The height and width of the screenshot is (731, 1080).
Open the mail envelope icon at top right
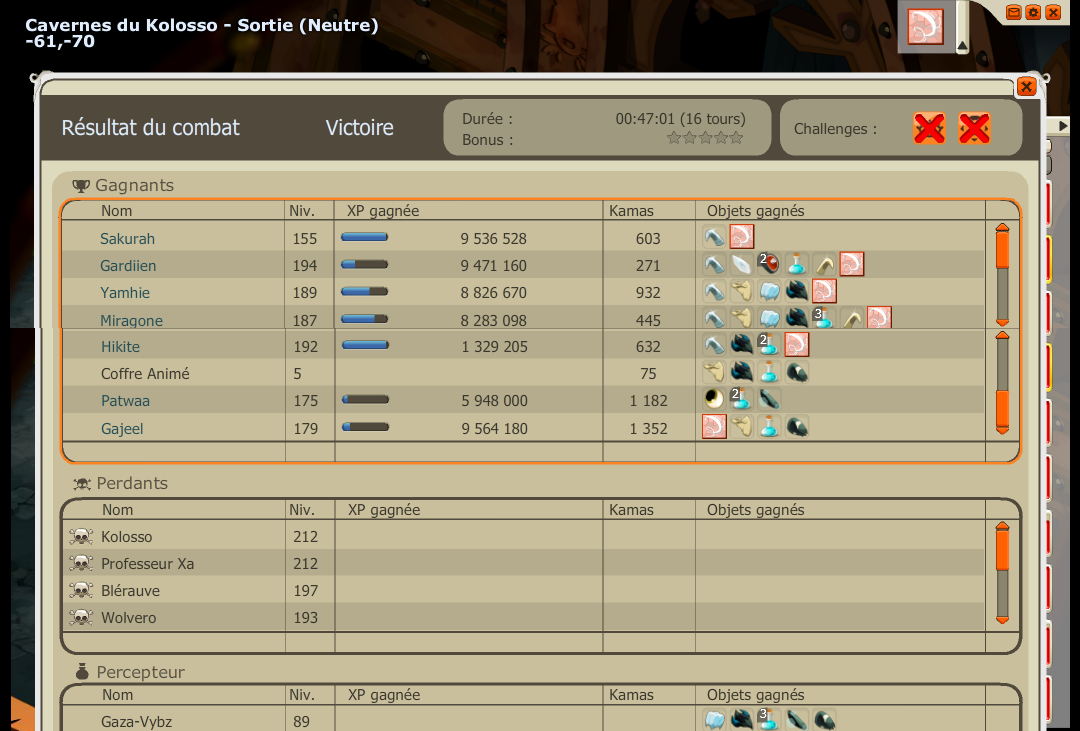pyautogui.click(x=1013, y=12)
